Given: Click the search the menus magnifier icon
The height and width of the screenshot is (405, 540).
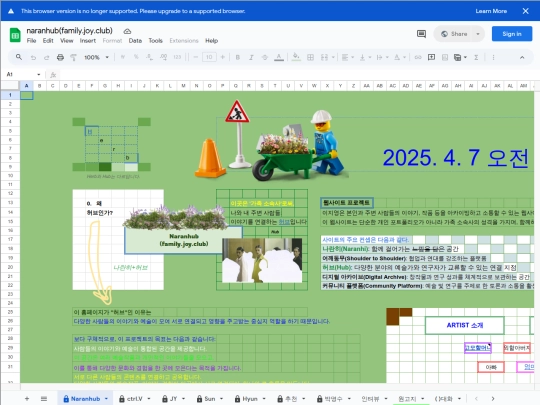Looking at the screenshot, I should (19, 57).
